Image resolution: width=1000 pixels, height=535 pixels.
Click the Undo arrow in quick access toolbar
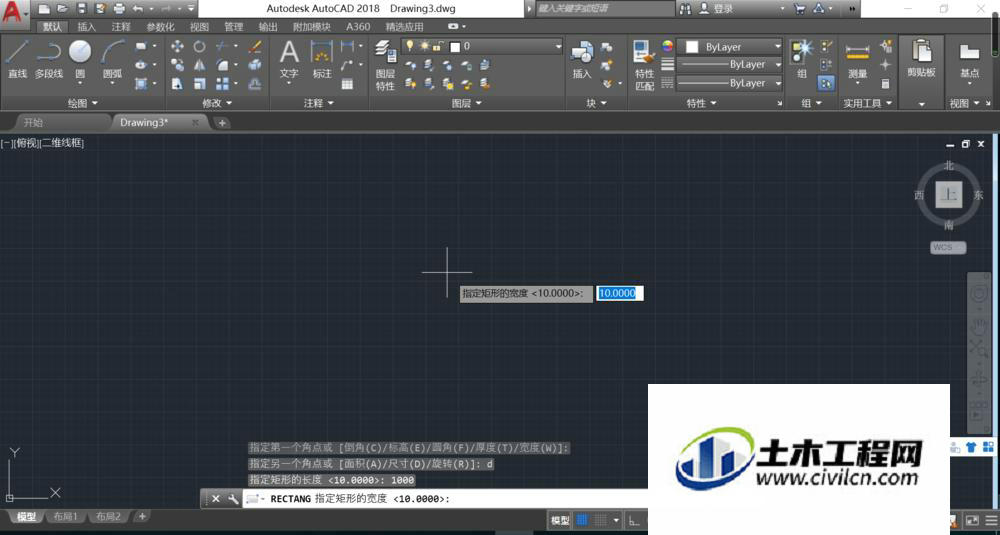pyautogui.click(x=138, y=9)
